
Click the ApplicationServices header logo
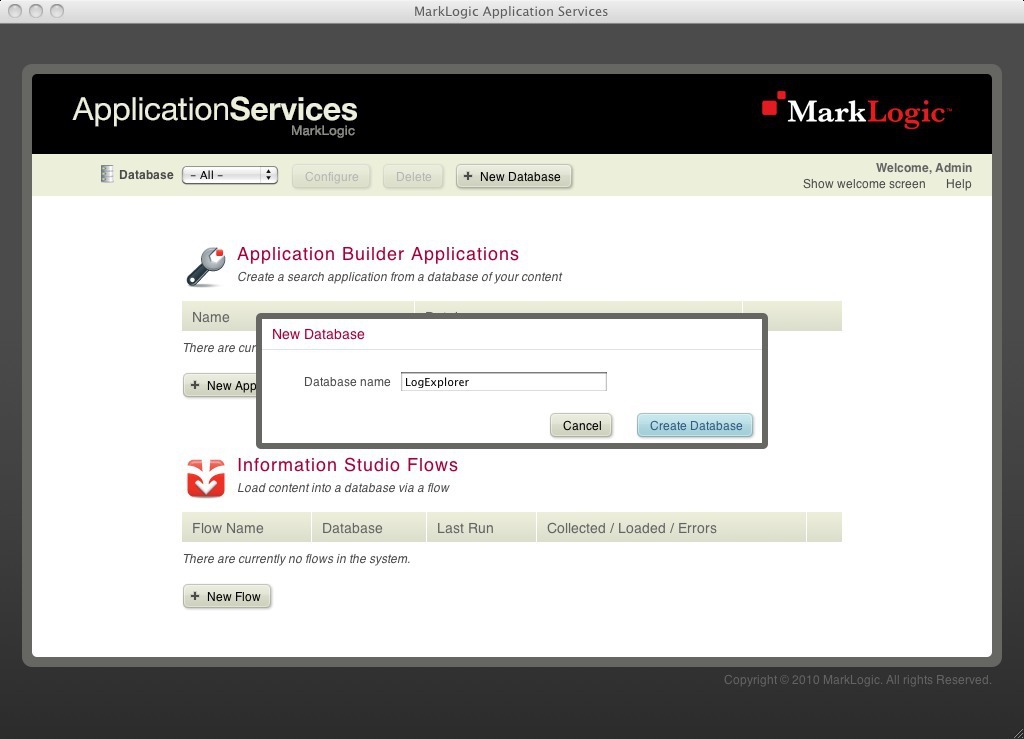pyautogui.click(x=215, y=116)
